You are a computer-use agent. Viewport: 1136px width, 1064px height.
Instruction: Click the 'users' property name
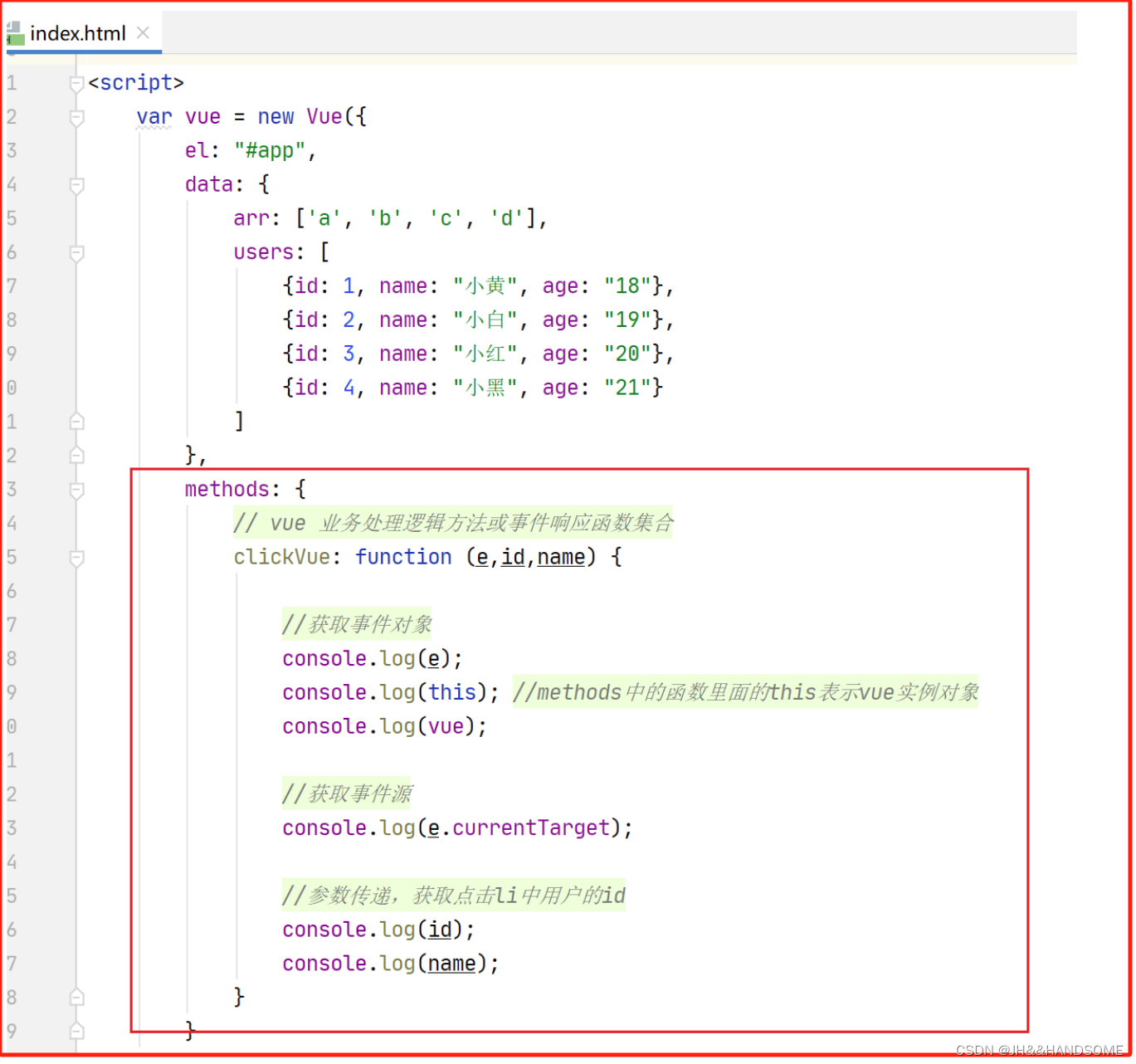click(263, 252)
